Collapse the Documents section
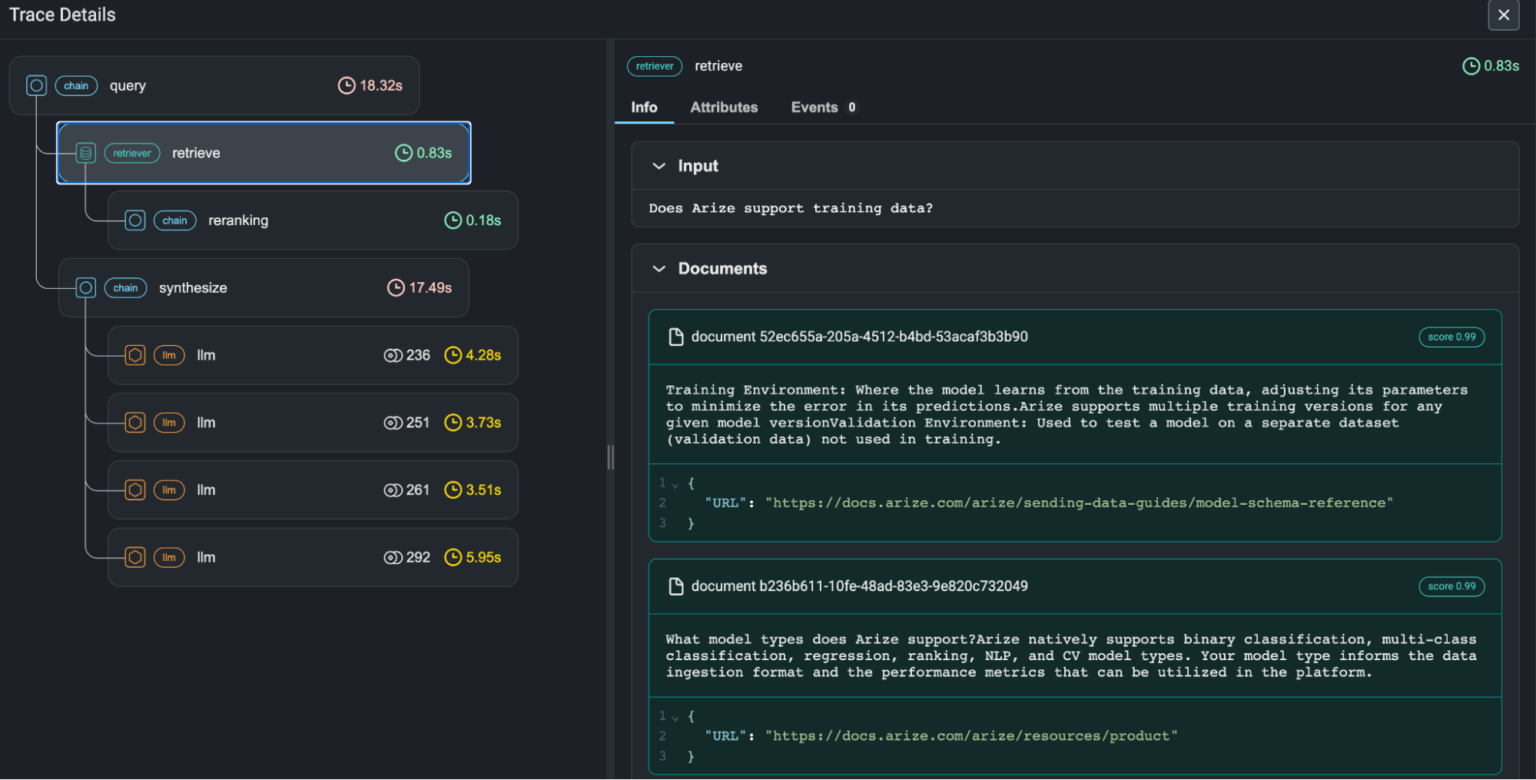The width and height of the screenshot is (1536, 780). [659, 268]
